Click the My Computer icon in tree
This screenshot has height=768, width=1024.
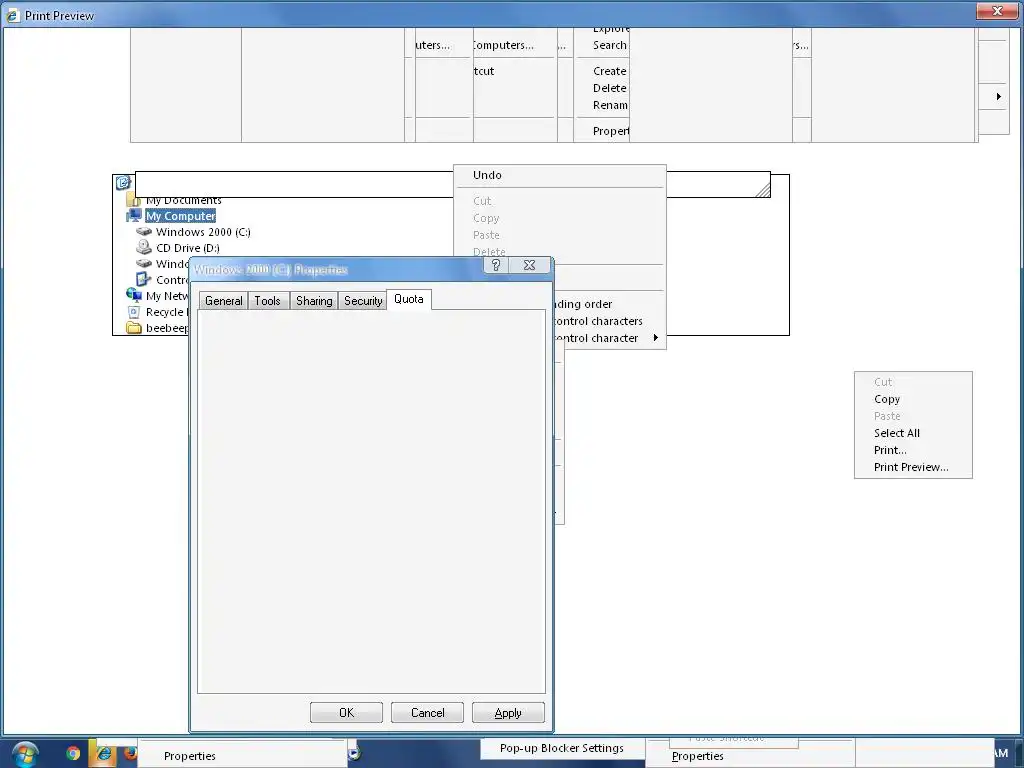pyautogui.click(x=134, y=216)
